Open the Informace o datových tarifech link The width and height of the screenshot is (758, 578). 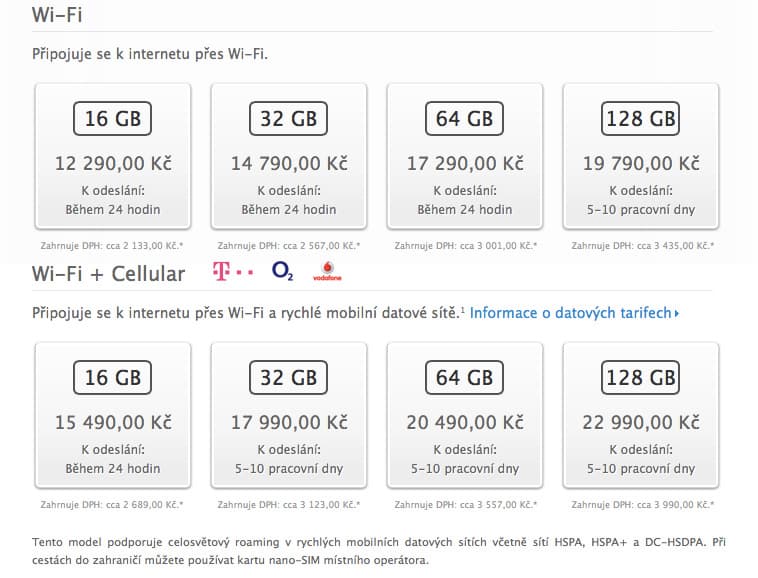pos(570,313)
